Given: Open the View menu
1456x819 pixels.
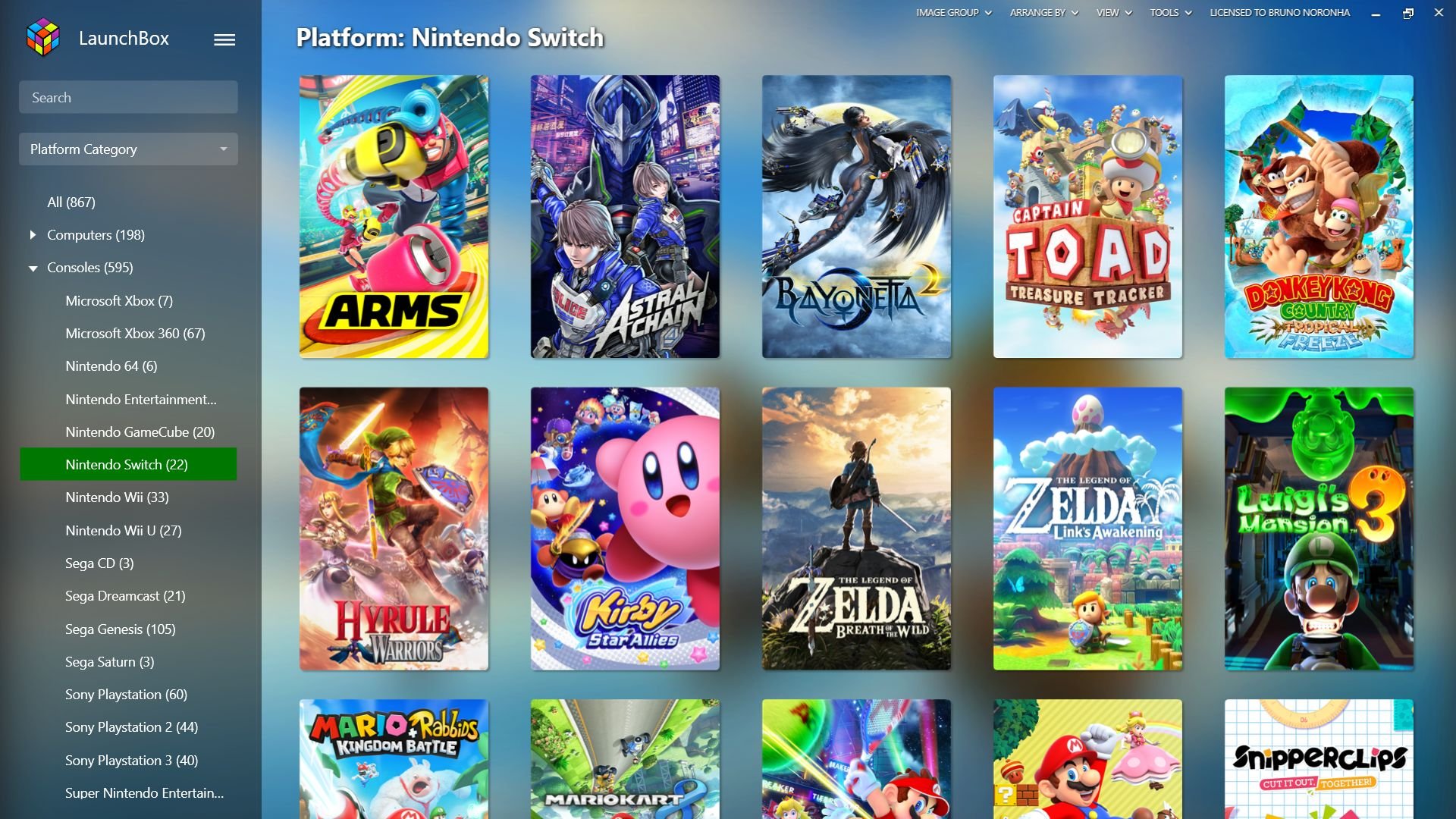Looking at the screenshot, I should click(1114, 13).
